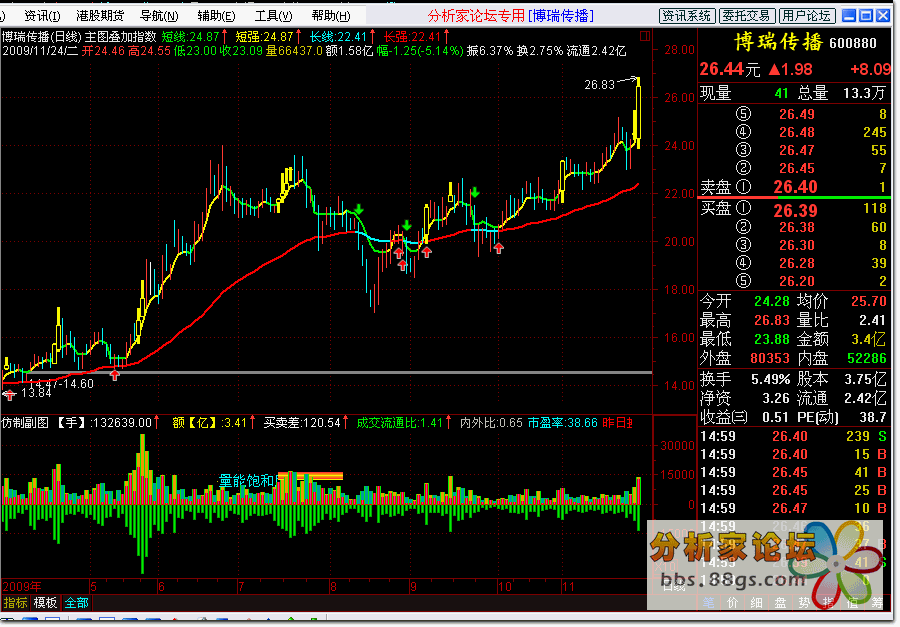Screen dimensions: 900x627
Task: Select the 14:59 tick at 26.47 volume 10
Action: [x=793, y=508]
